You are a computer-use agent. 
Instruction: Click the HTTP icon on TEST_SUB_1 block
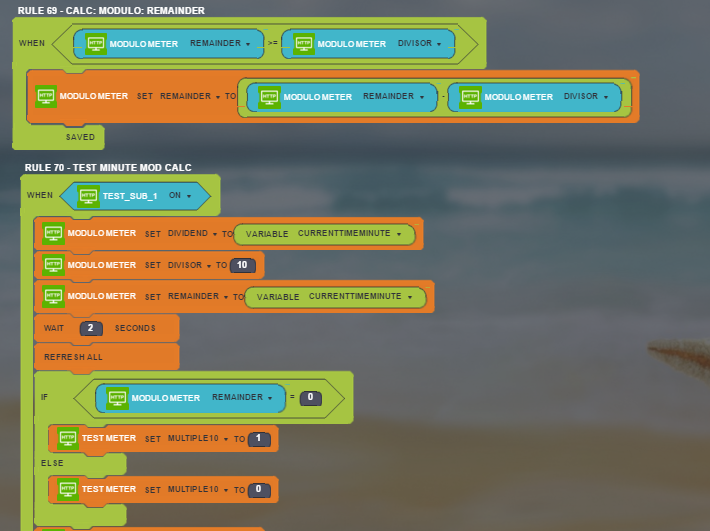point(88,195)
